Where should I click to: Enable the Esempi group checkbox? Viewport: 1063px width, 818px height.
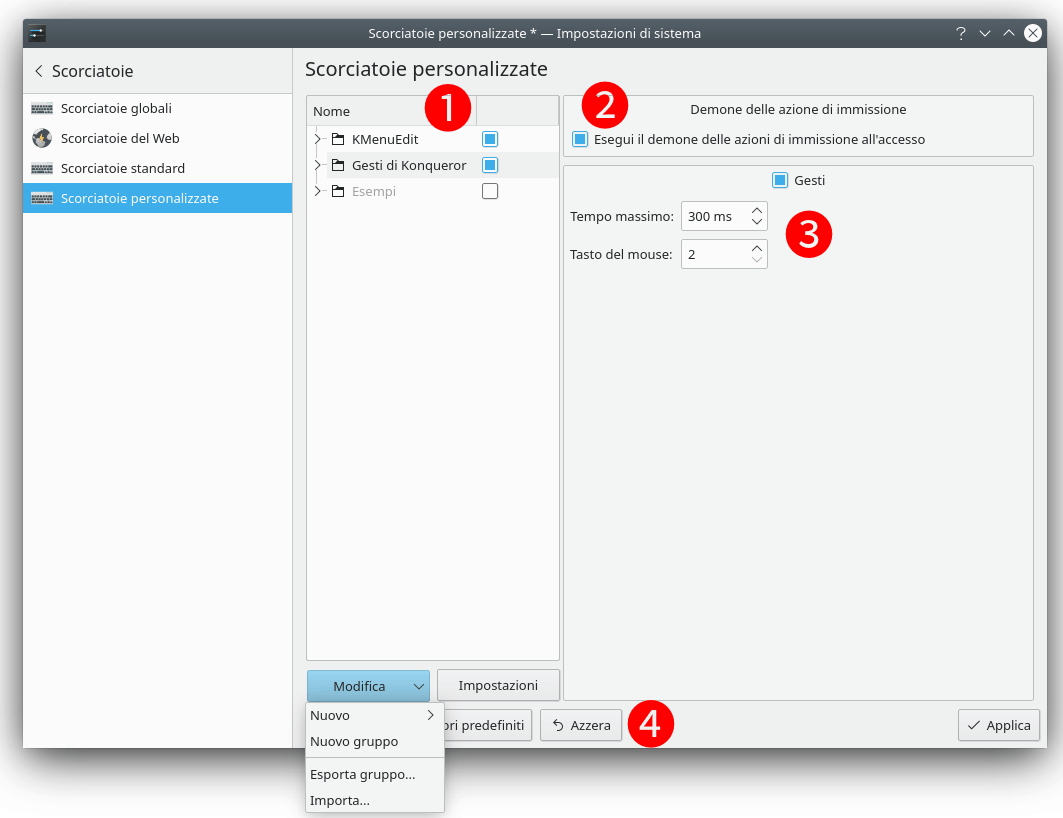coord(490,191)
